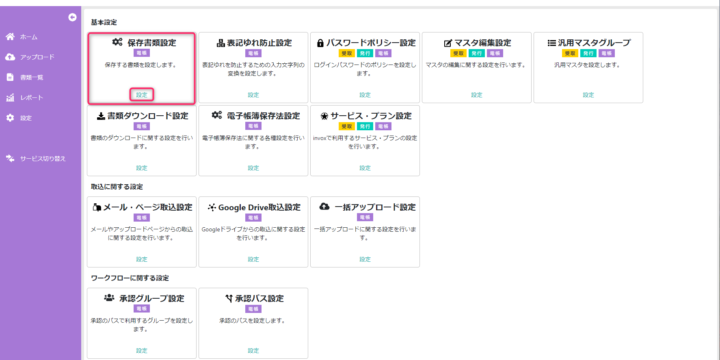The image size is (720, 360).
Task: Click 設定 link under 承認パス設定
Action: pos(253,350)
